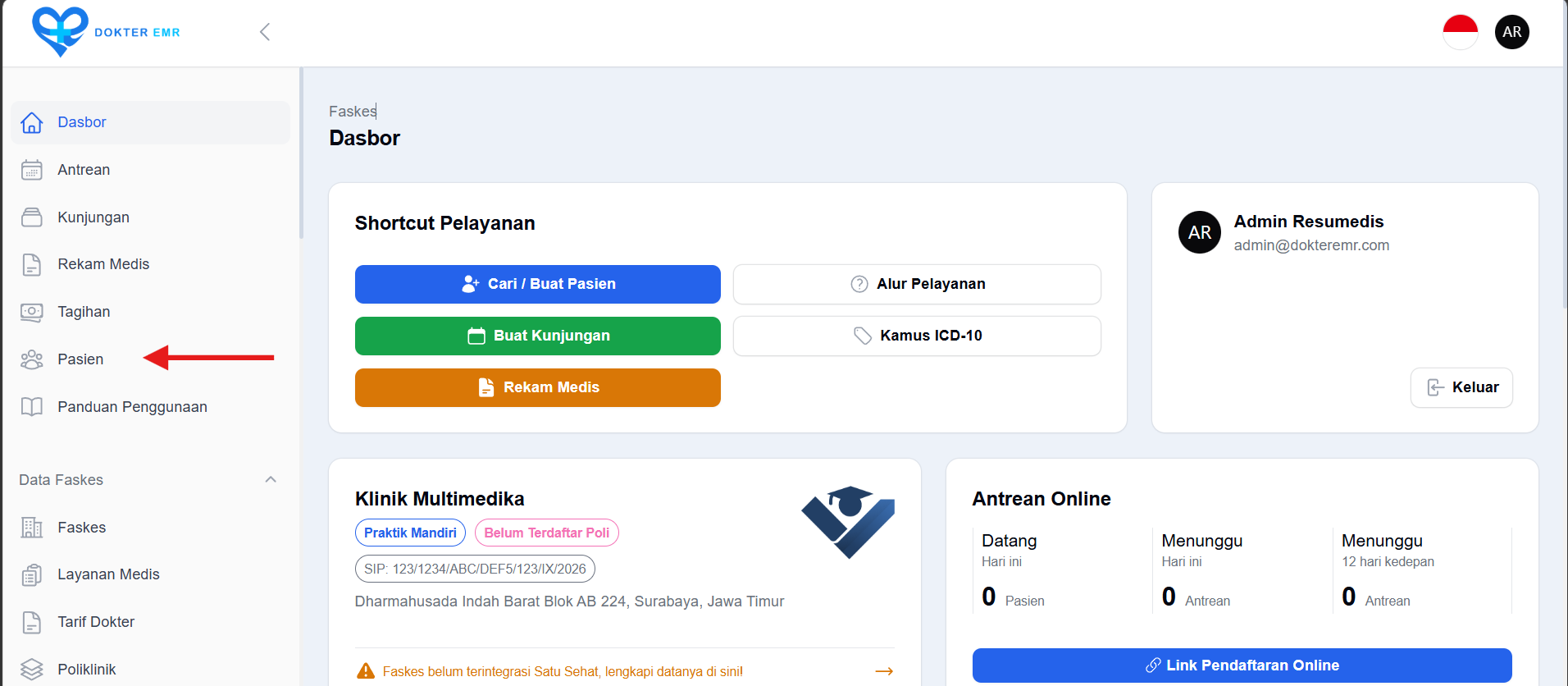The height and width of the screenshot is (686, 1568).
Task: Click the Rekam Medis document icon in the sidebar
Action: click(32, 264)
